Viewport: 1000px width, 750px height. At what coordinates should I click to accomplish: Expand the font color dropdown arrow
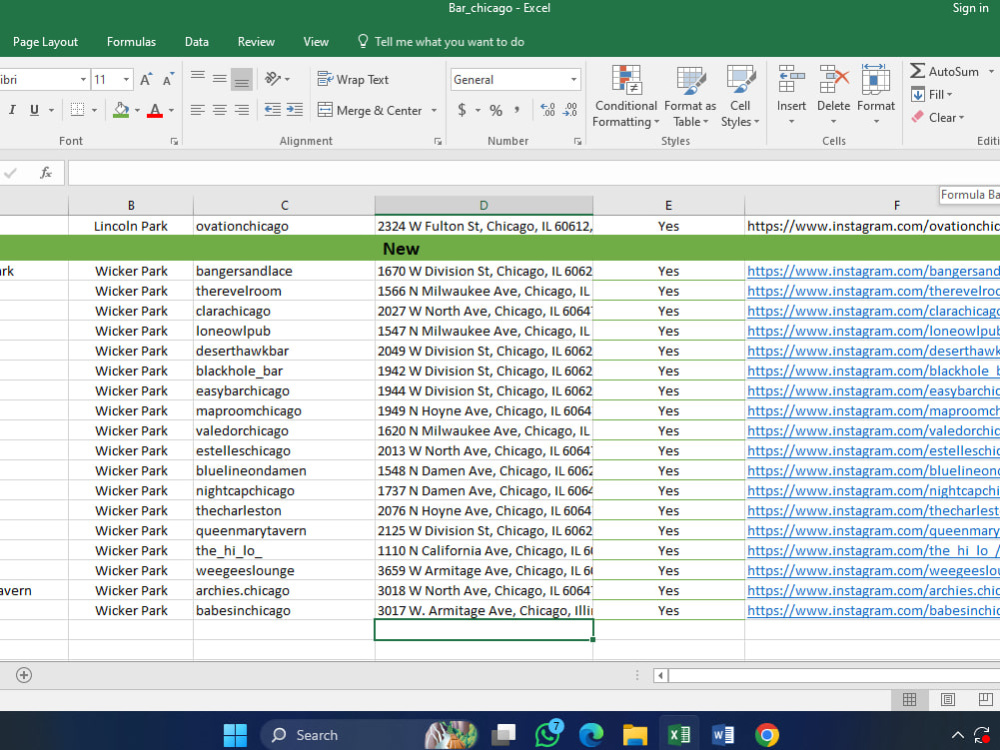coord(171,110)
